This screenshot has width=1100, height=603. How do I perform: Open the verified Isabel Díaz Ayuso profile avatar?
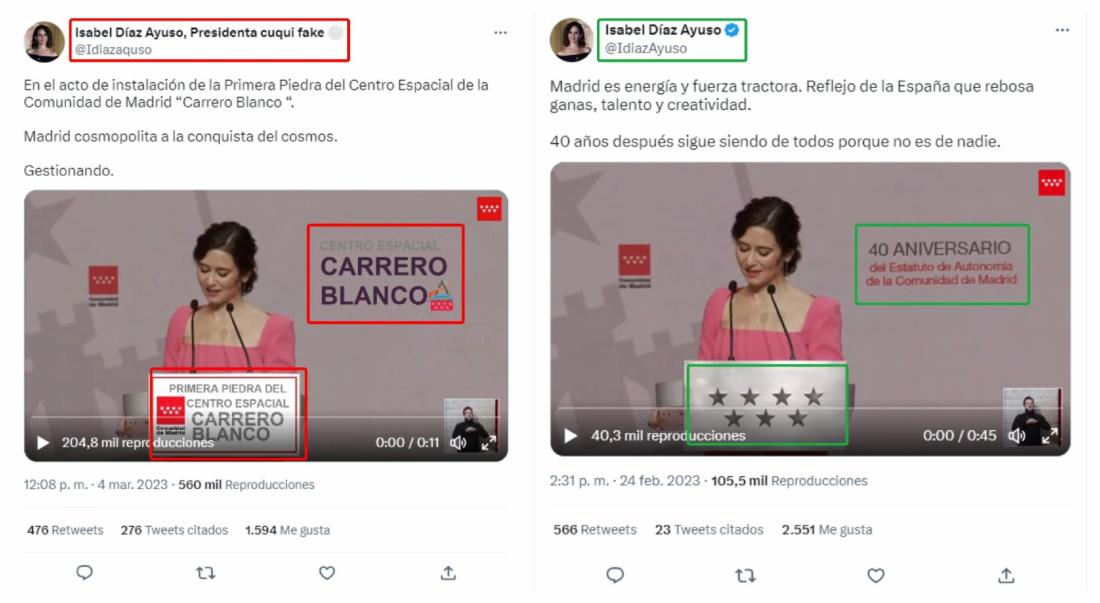point(571,39)
